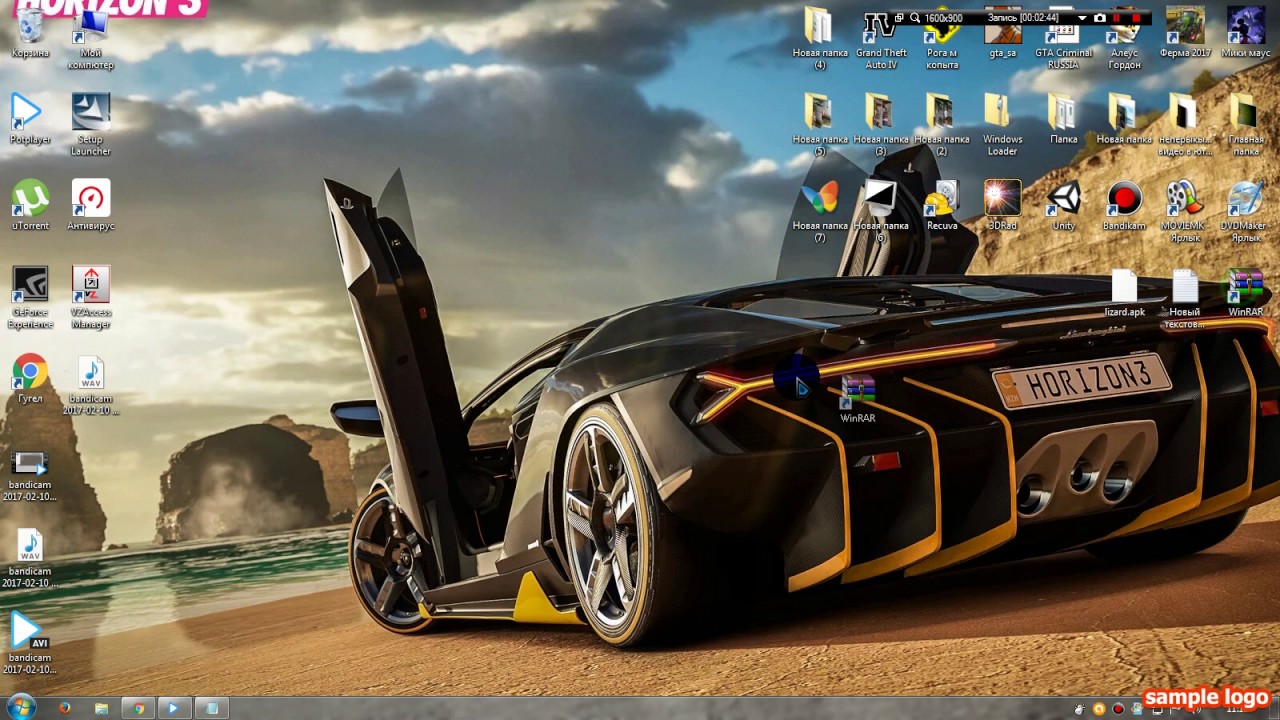Expand the recording bar dropdown arrow
Screen dimensions: 1280x720
pos(1082,18)
